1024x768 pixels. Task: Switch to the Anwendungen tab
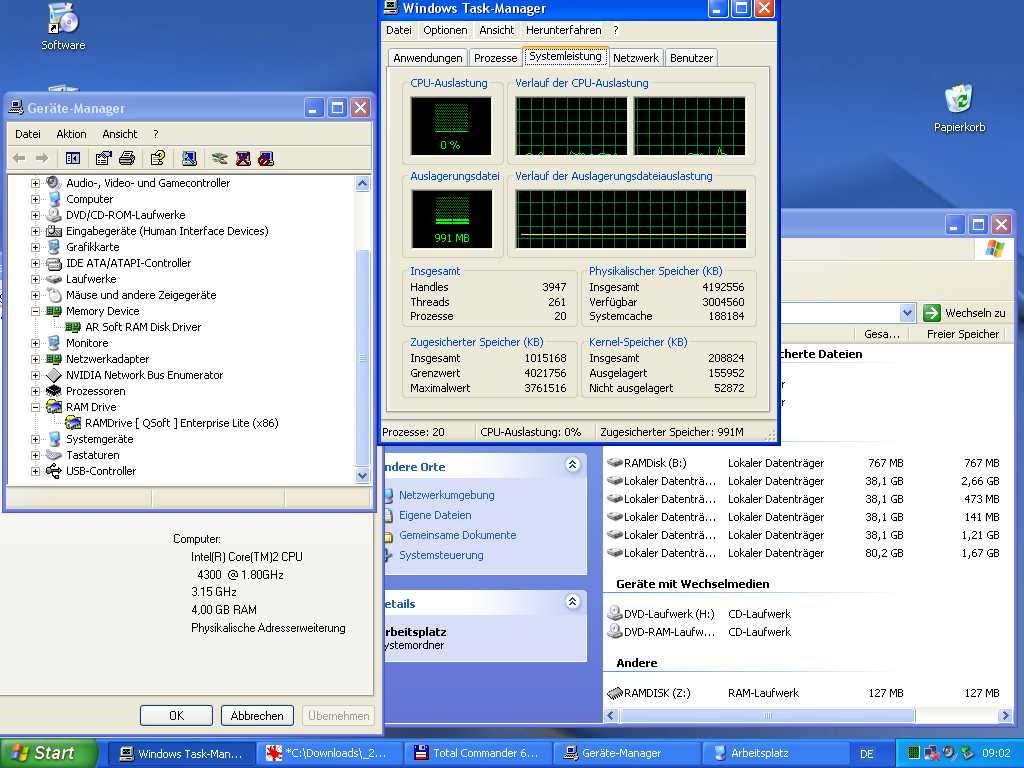coord(428,57)
